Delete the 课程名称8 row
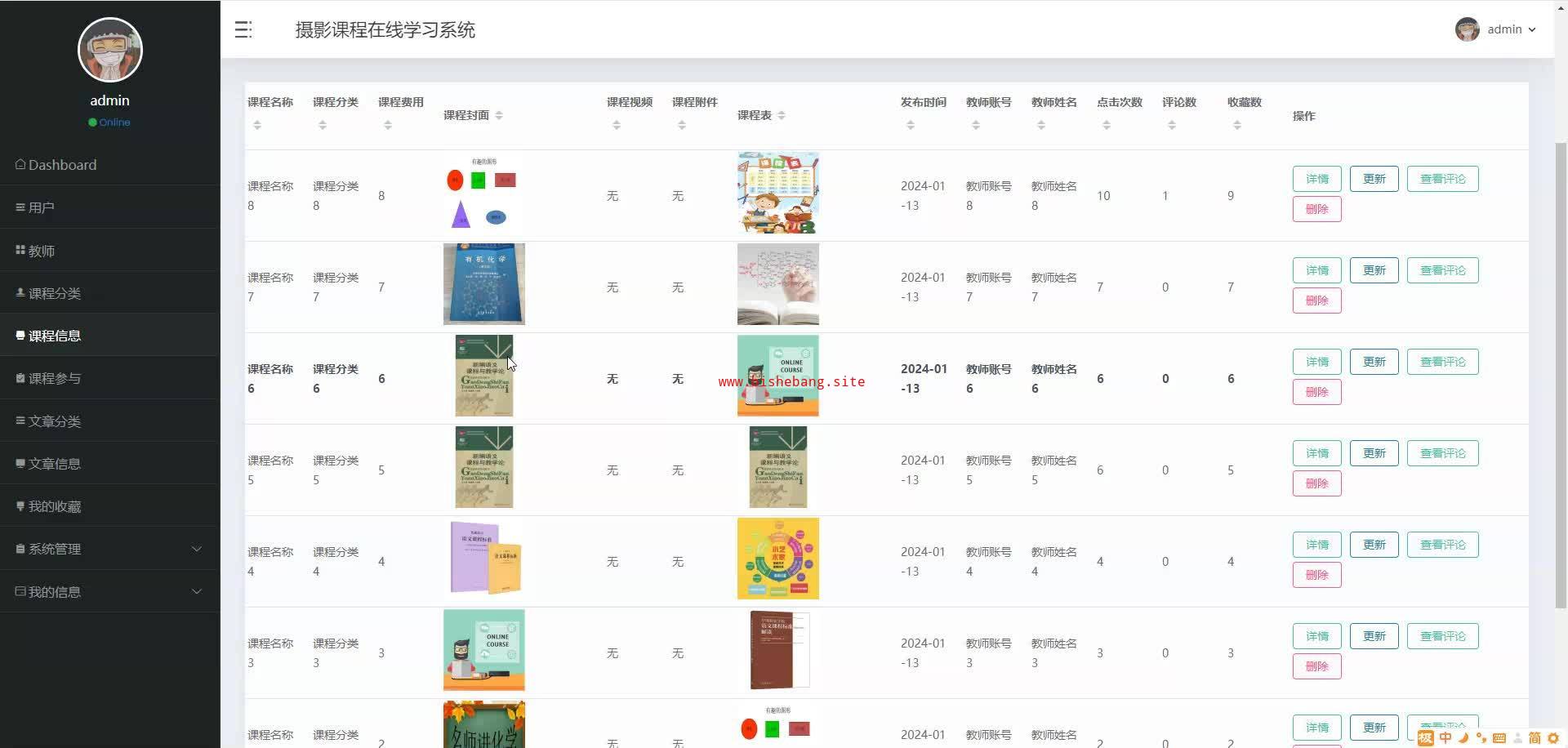 tap(1316, 209)
